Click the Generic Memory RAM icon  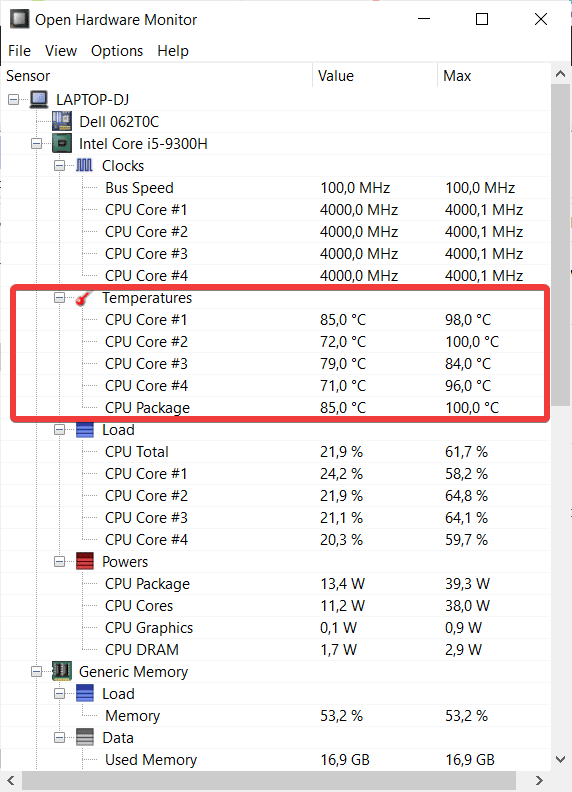pyautogui.click(x=62, y=671)
